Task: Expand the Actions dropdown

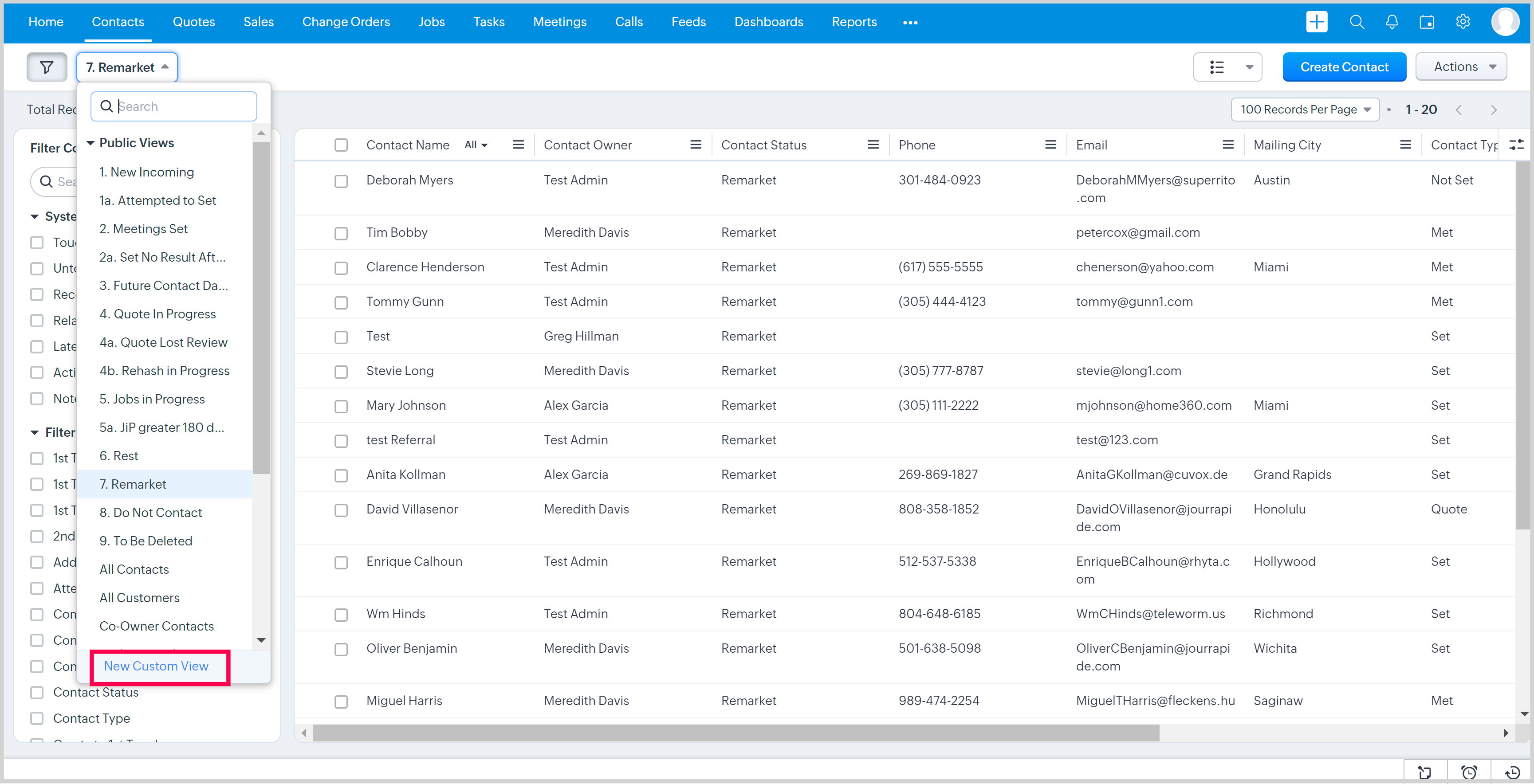Action: click(x=1462, y=67)
